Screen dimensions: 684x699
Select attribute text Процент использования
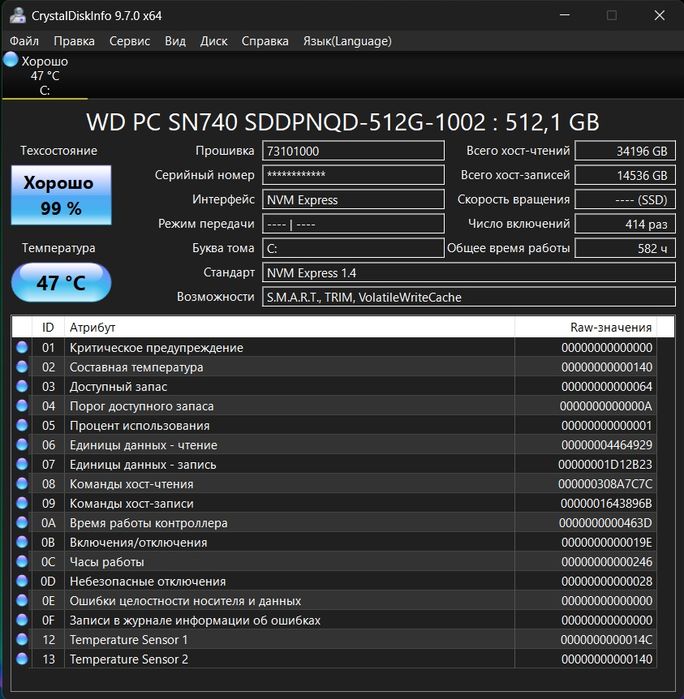click(140, 426)
